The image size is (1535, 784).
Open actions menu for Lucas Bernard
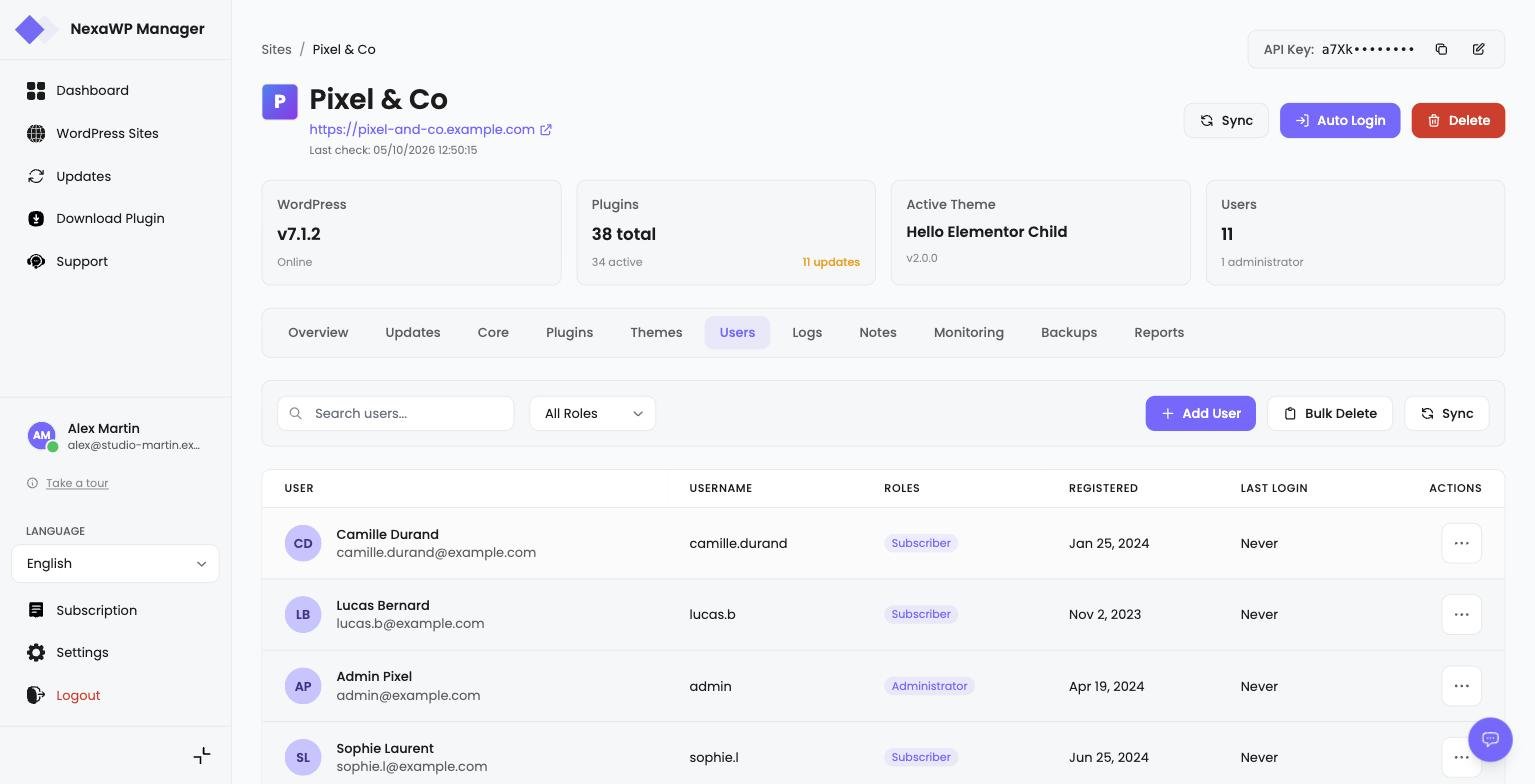coord(1461,614)
